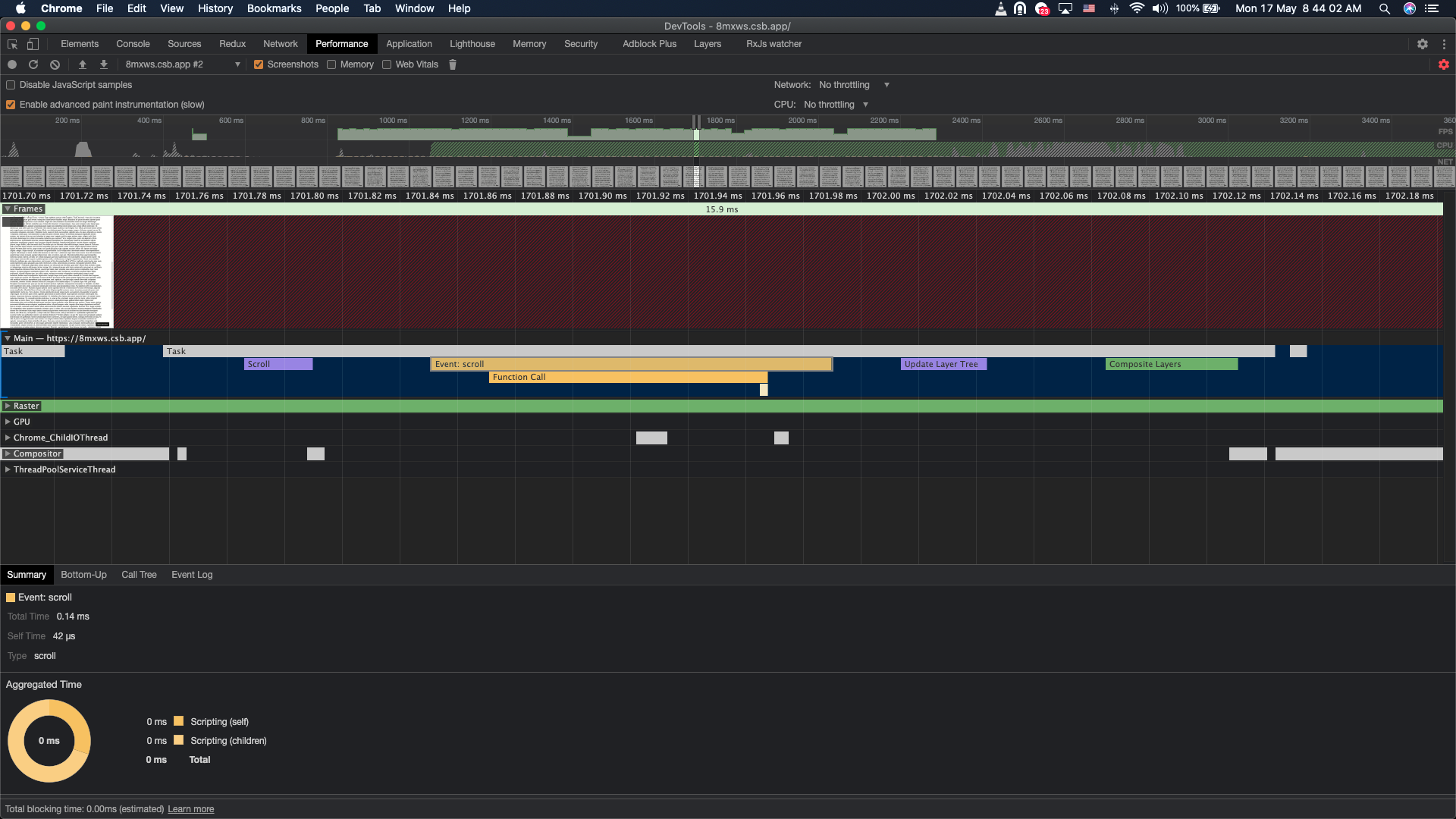This screenshot has width=1456, height=819.
Task: Click Learn more link for blocking time
Action: point(190,809)
